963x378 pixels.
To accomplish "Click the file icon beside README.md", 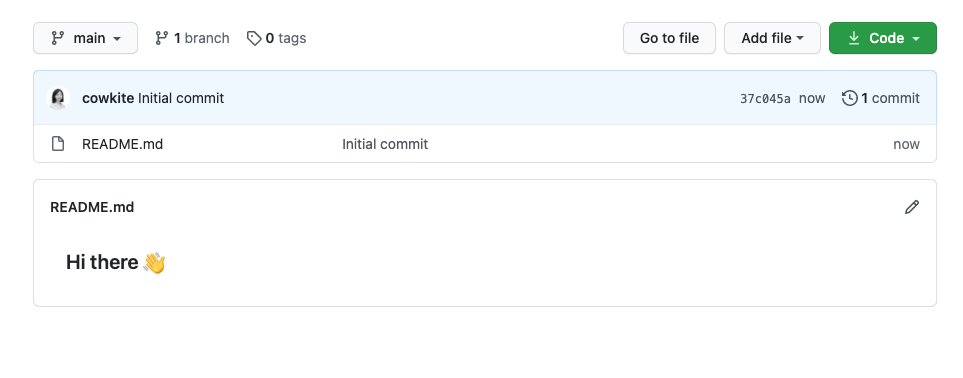I will click(x=58, y=144).
